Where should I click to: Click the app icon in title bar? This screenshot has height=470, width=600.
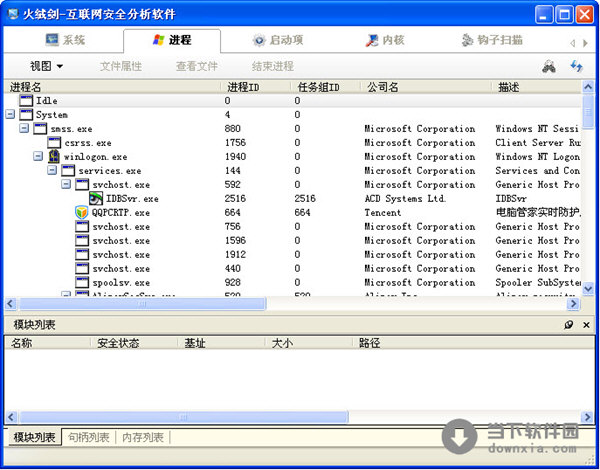pos(13,15)
